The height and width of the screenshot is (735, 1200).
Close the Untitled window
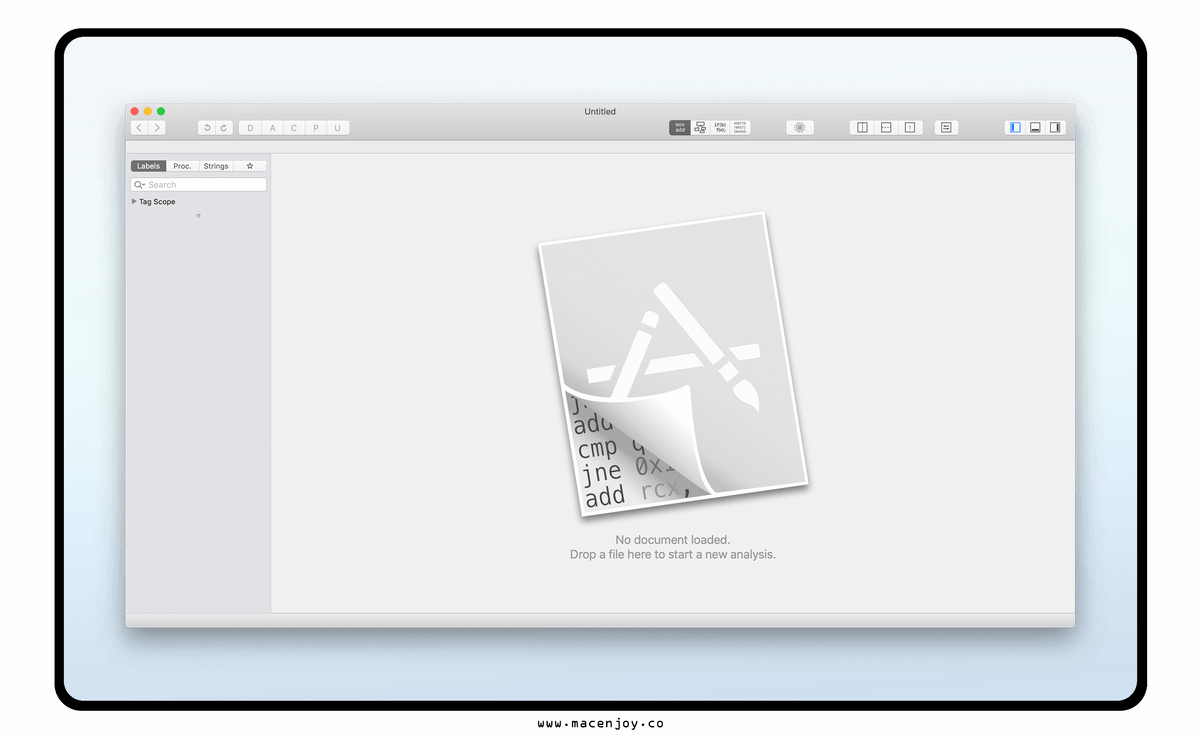click(136, 111)
